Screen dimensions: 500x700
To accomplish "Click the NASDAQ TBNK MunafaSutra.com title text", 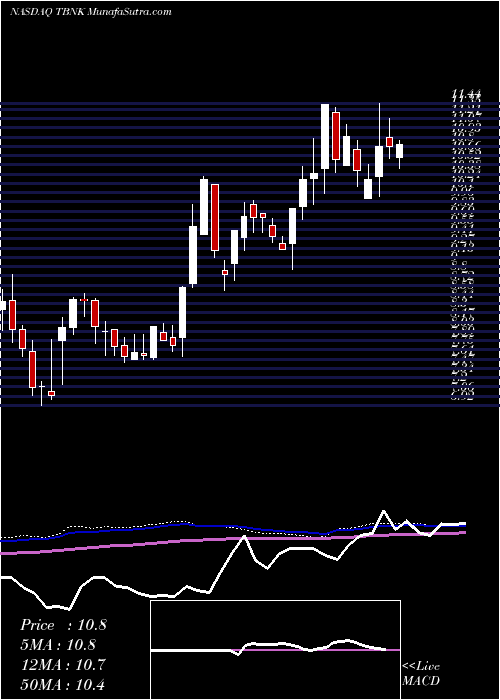I will [91, 12].
